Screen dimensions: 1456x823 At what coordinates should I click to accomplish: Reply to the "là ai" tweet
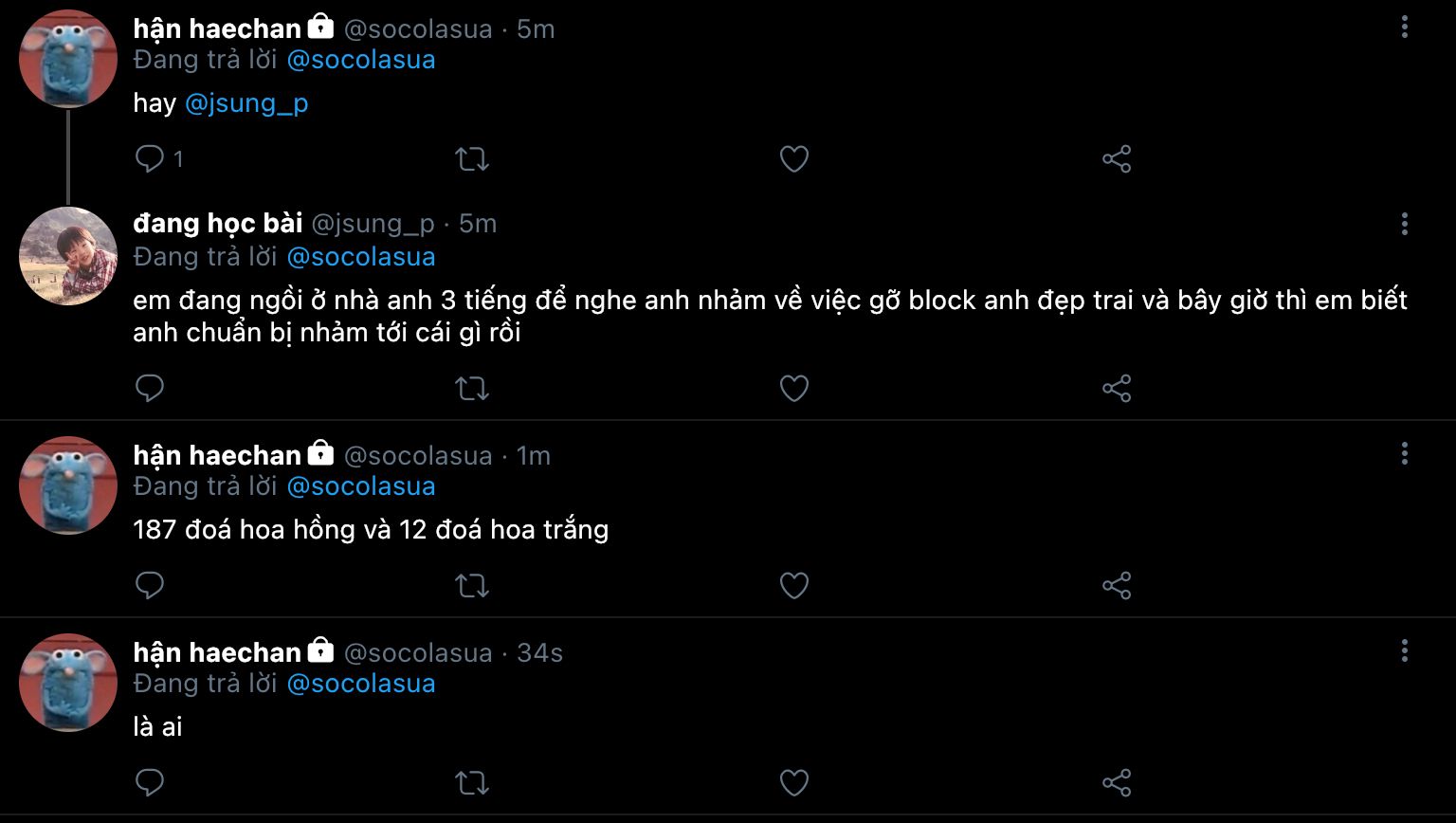[150, 782]
